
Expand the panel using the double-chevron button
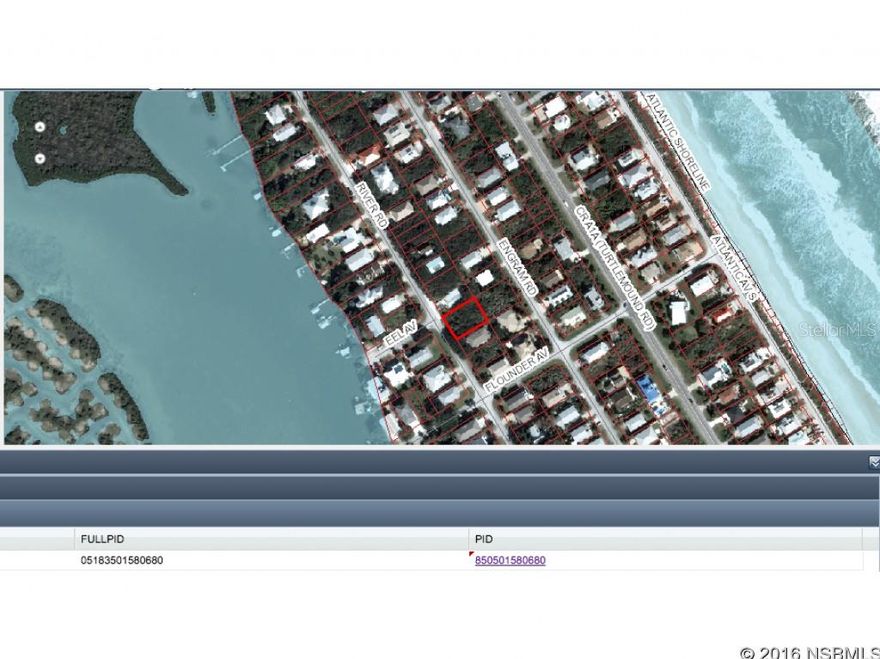(873, 462)
